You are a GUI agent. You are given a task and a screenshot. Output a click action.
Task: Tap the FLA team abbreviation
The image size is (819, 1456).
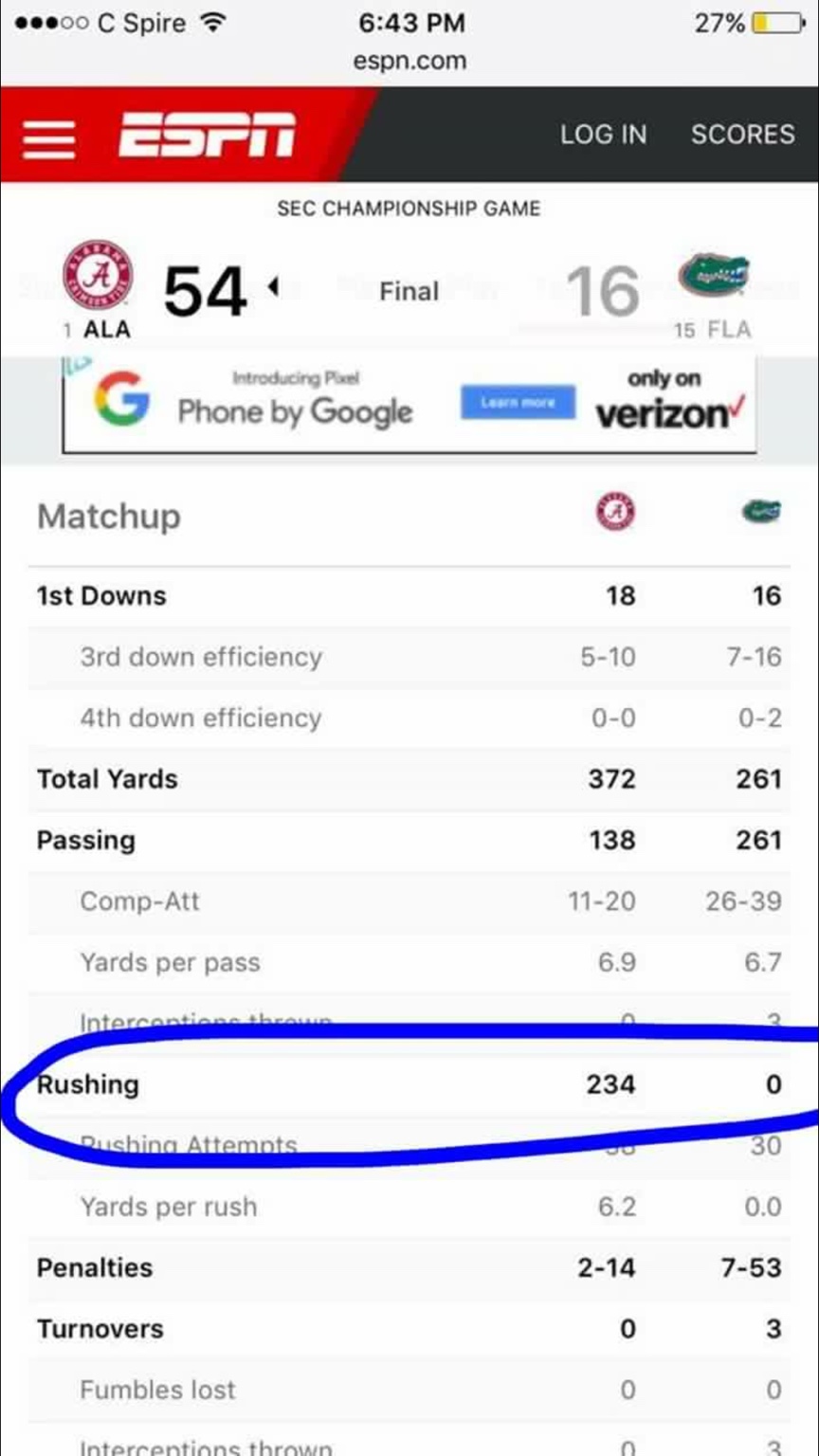pyautogui.click(x=728, y=330)
